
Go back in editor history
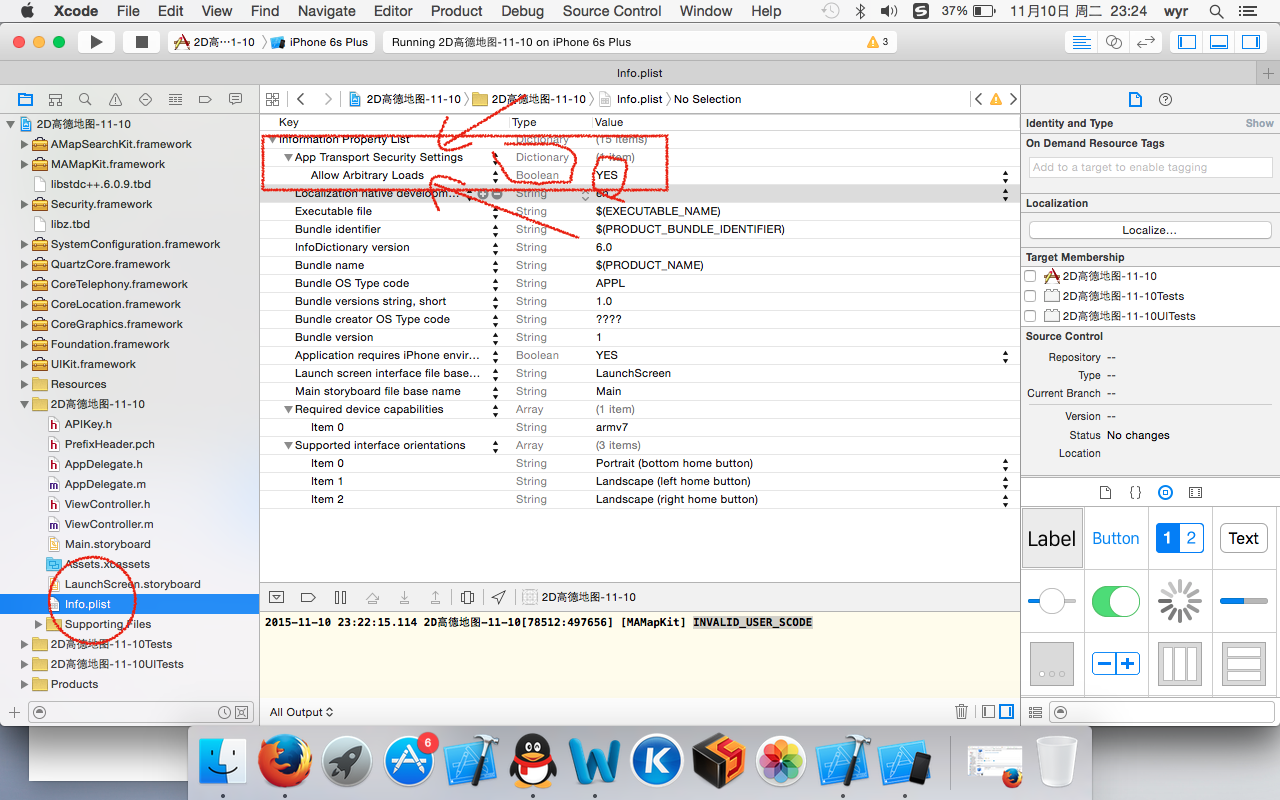pyautogui.click(x=300, y=99)
